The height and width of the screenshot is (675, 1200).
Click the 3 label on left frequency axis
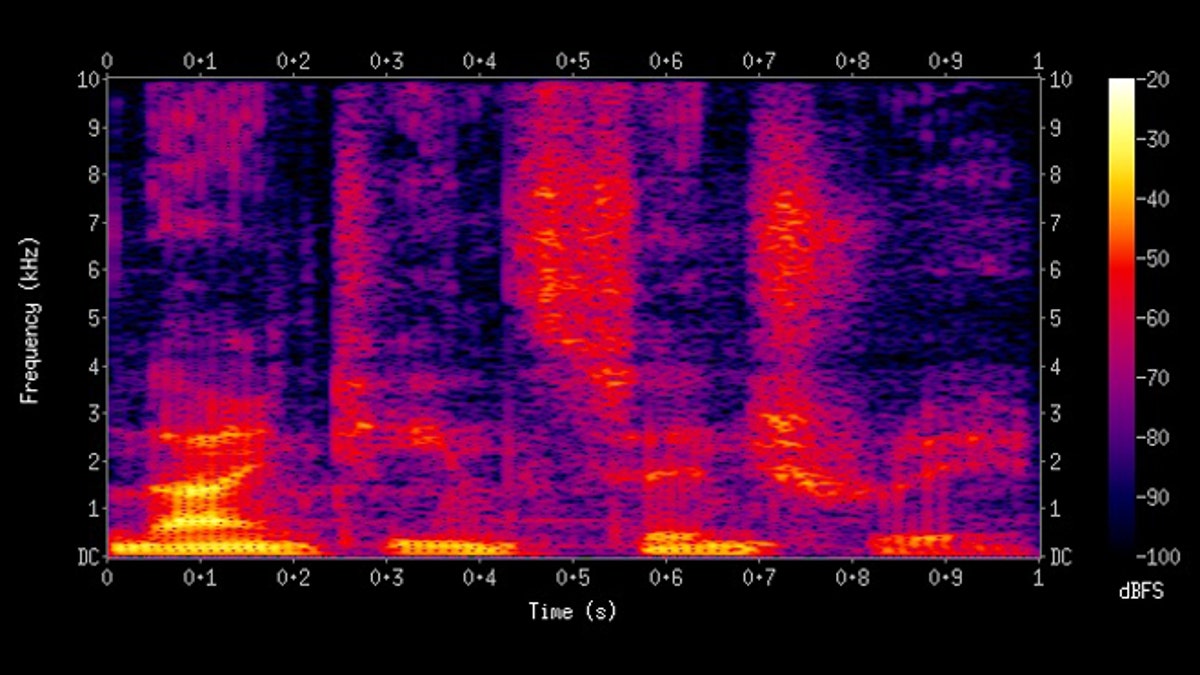click(x=92, y=413)
